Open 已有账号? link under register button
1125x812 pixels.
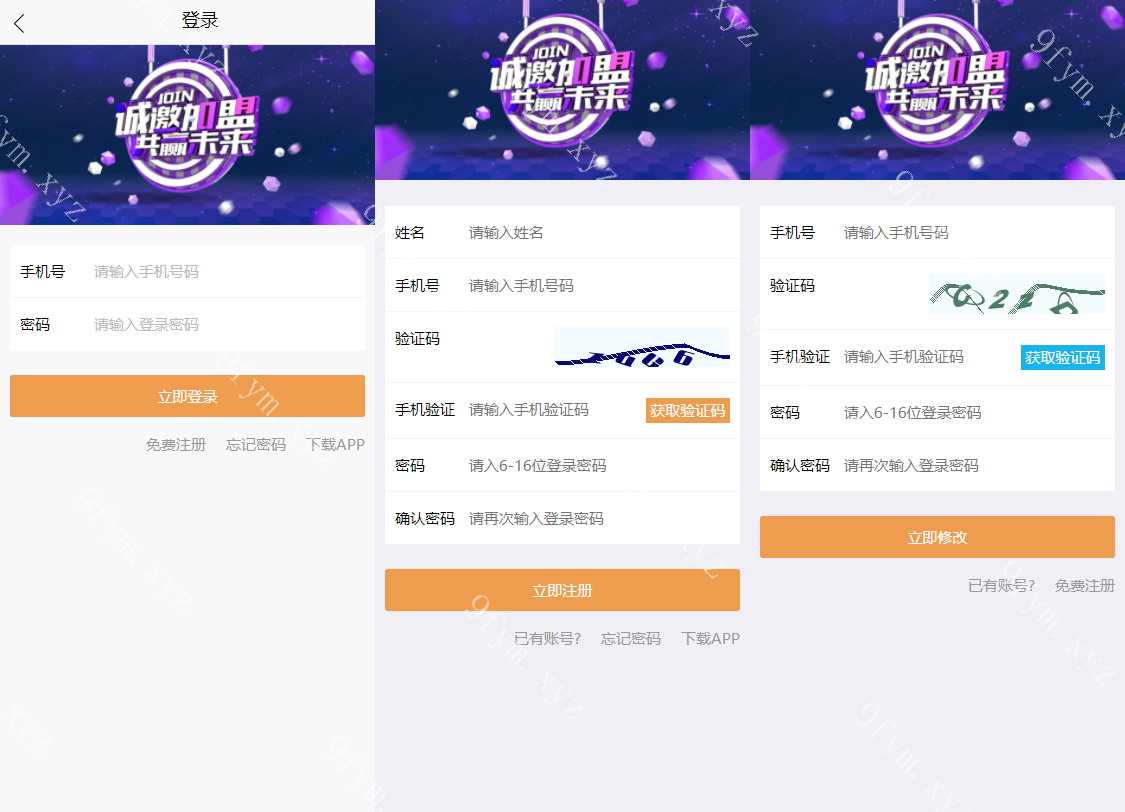point(547,638)
